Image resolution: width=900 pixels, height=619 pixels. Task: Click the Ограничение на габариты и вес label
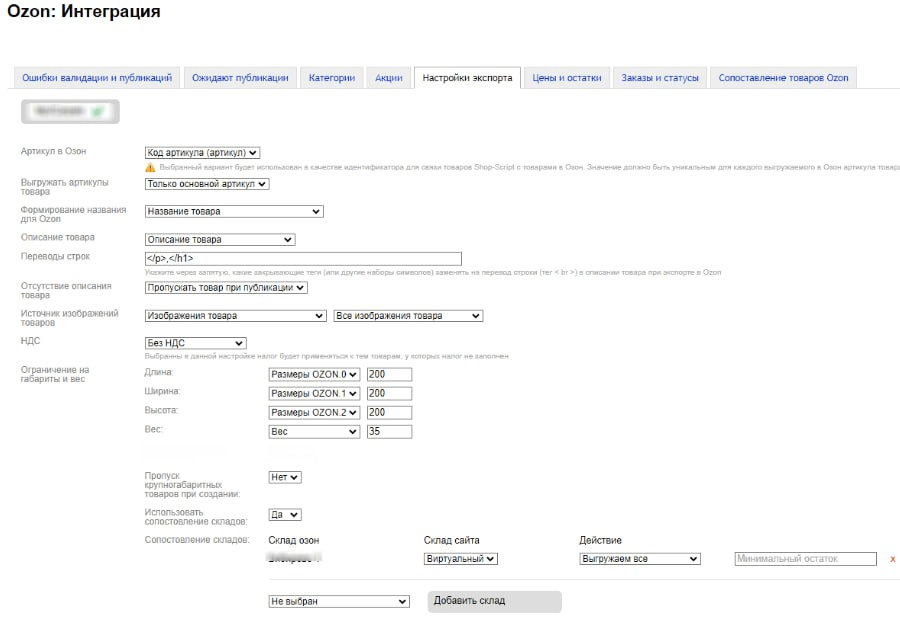55,374
